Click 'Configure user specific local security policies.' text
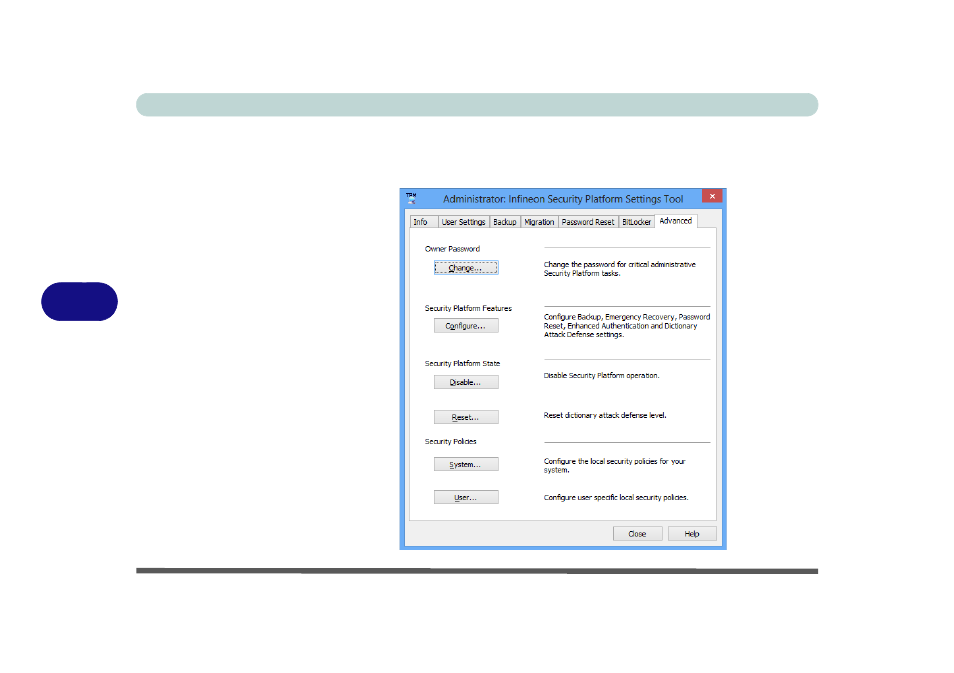 tap(616, 497)
